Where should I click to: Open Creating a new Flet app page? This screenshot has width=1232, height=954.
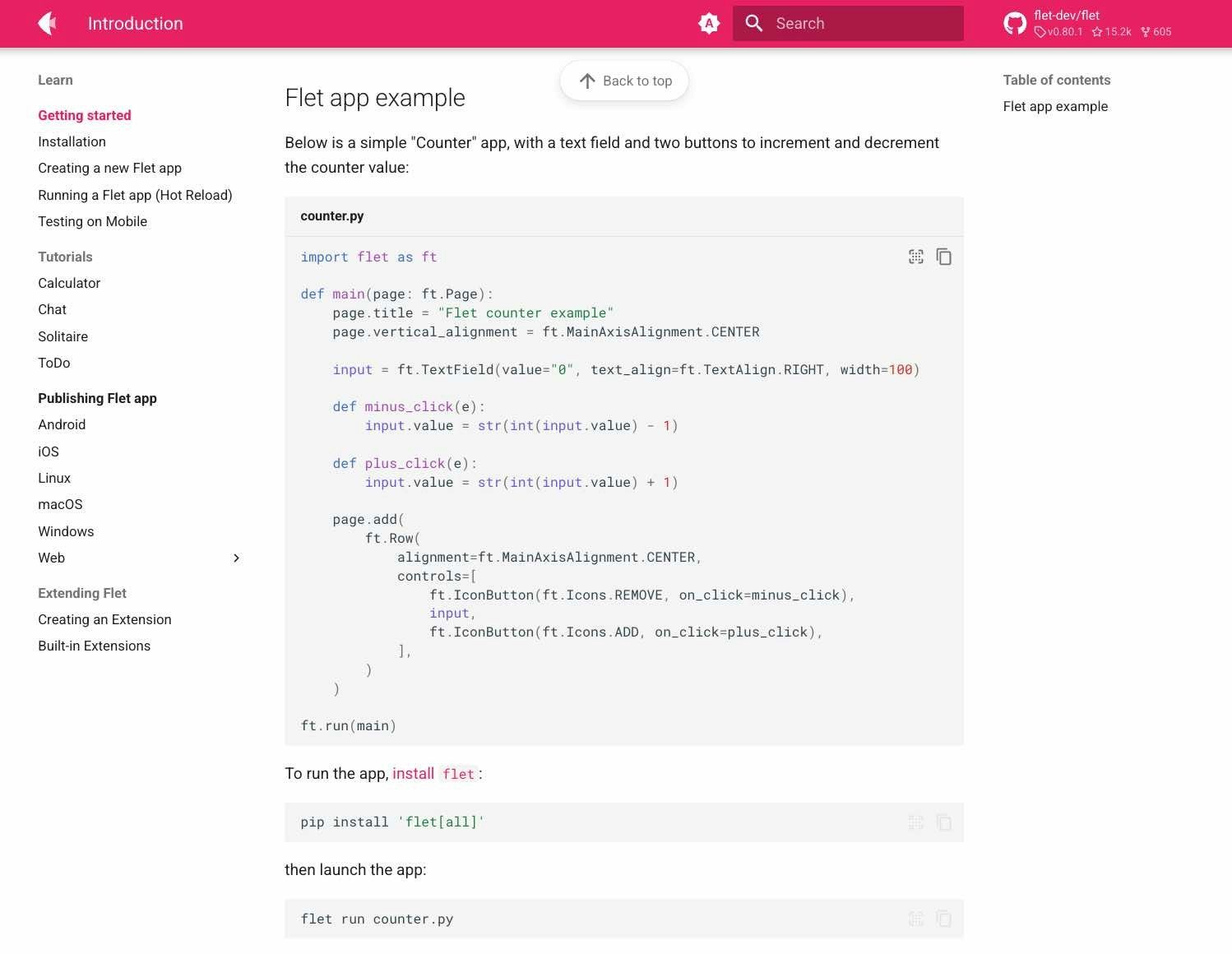click(x=109, y=168)
